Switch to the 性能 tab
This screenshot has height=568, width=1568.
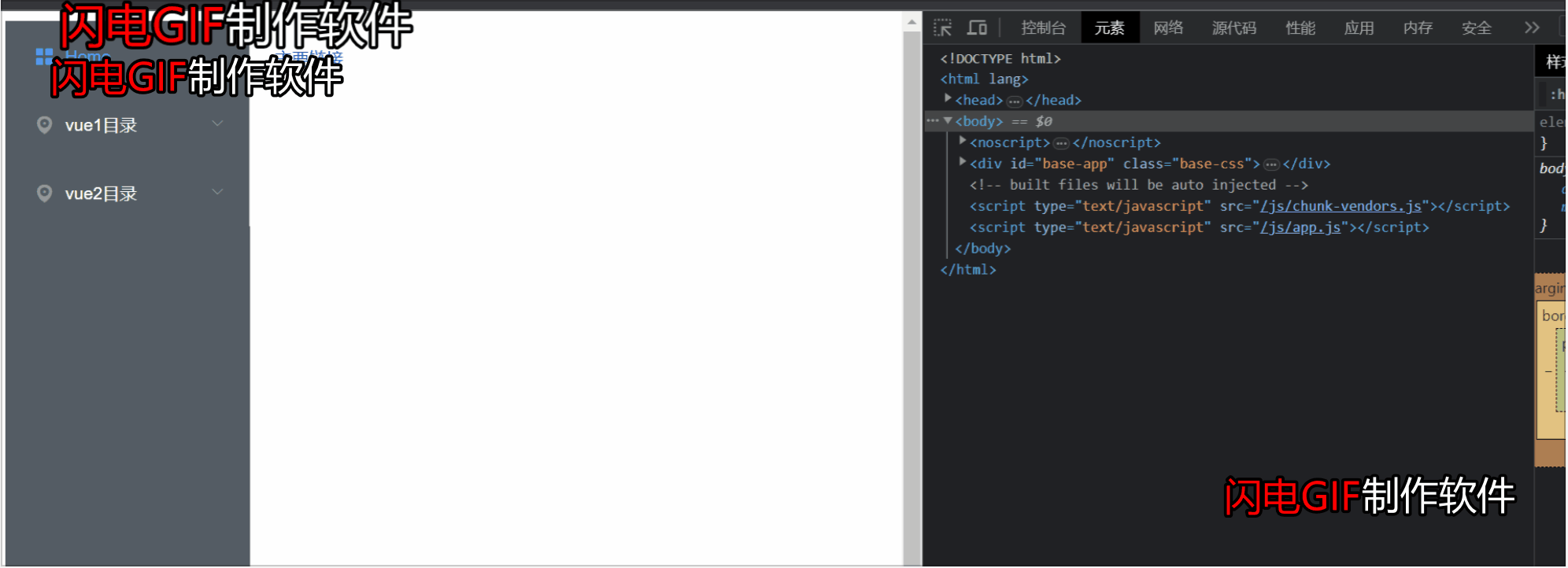1300,28
